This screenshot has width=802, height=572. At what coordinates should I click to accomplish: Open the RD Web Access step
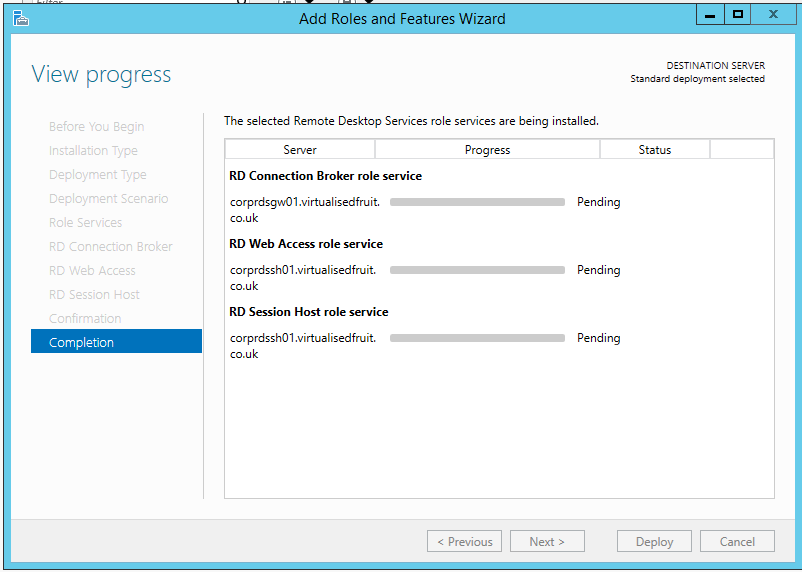pyautogui.click(x=92, y=270)
